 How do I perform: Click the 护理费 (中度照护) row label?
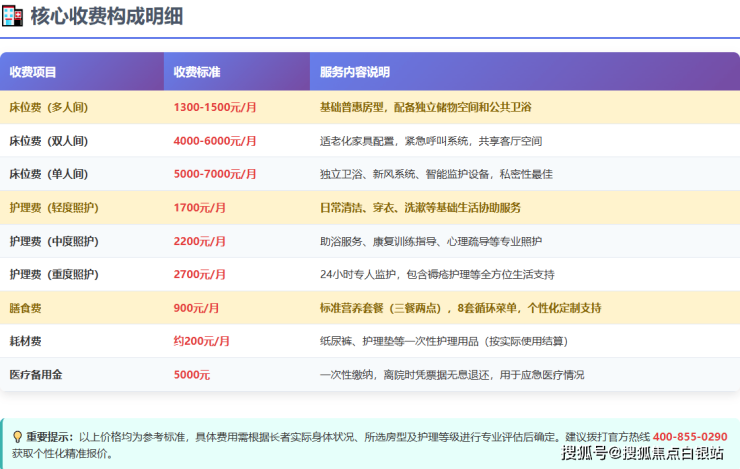[54, 241]
